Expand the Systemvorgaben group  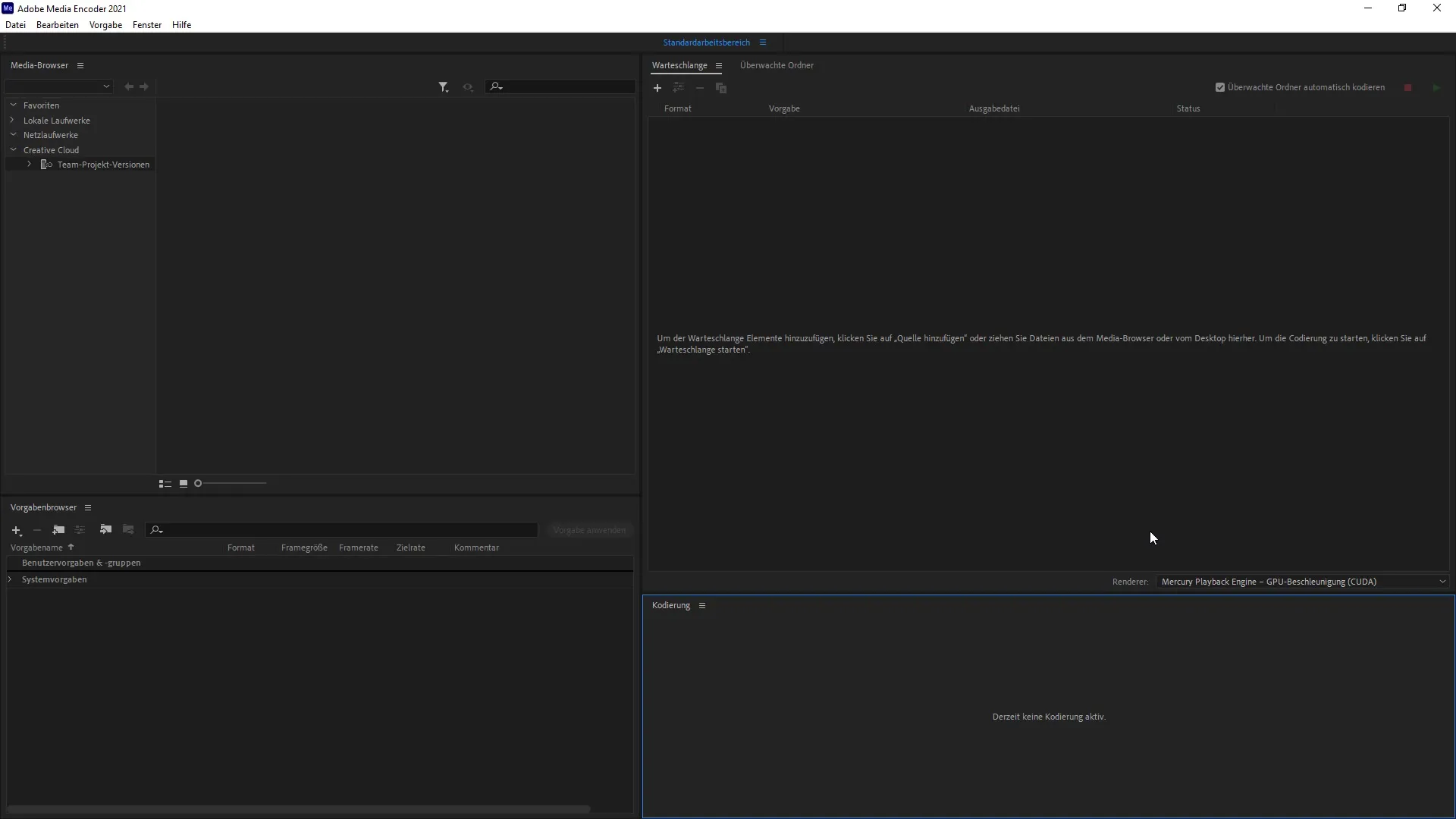pyautogui.click(x=10, y=579)
